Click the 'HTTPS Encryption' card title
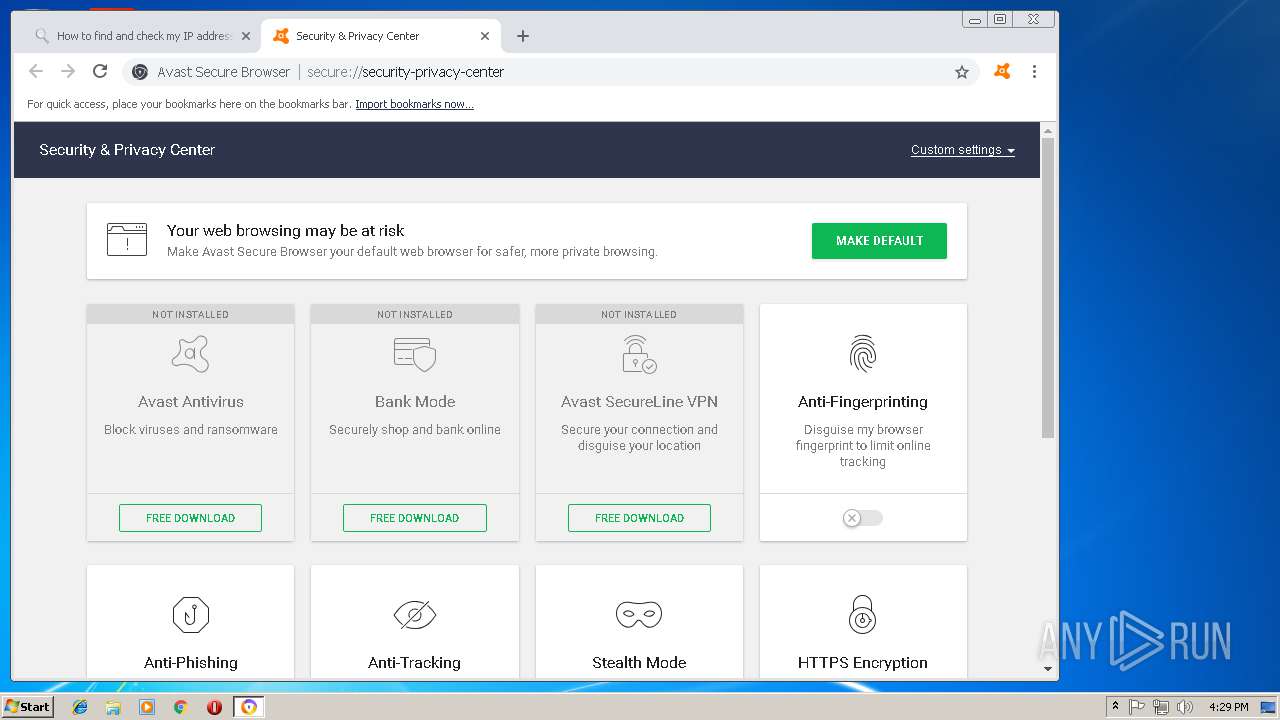The image size is (1280, 720). (x=863, y=663)
